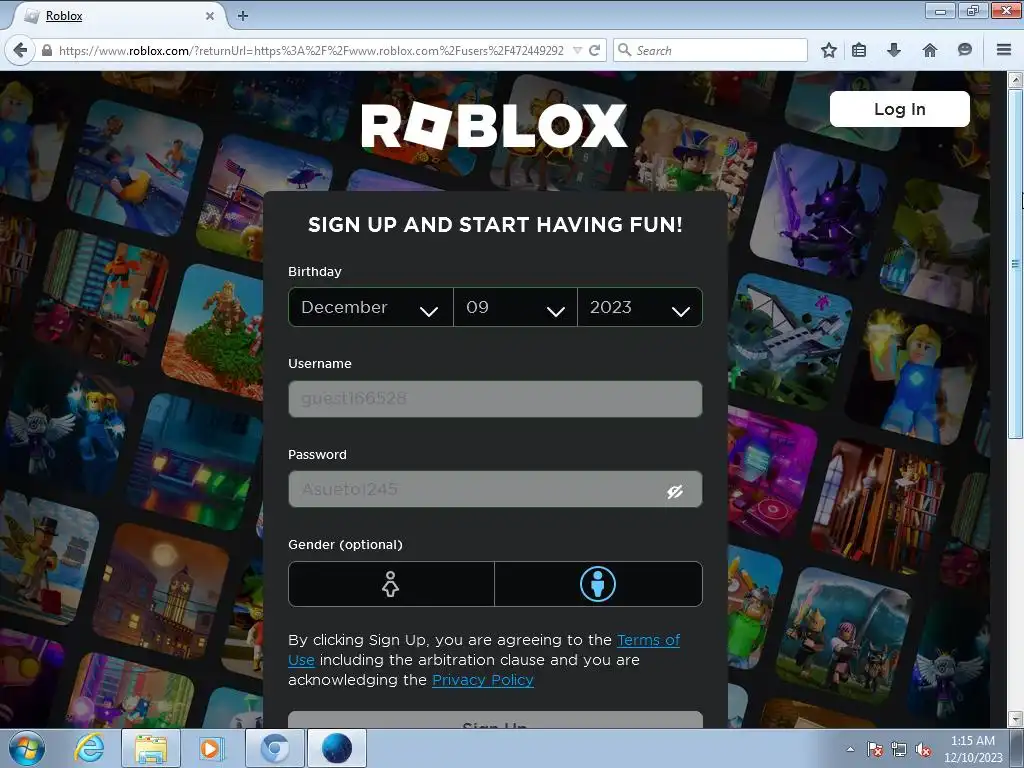This screenshot has width=1024, height=768.
Task: Open a new tab with plus button
Action: coord(243,16)
